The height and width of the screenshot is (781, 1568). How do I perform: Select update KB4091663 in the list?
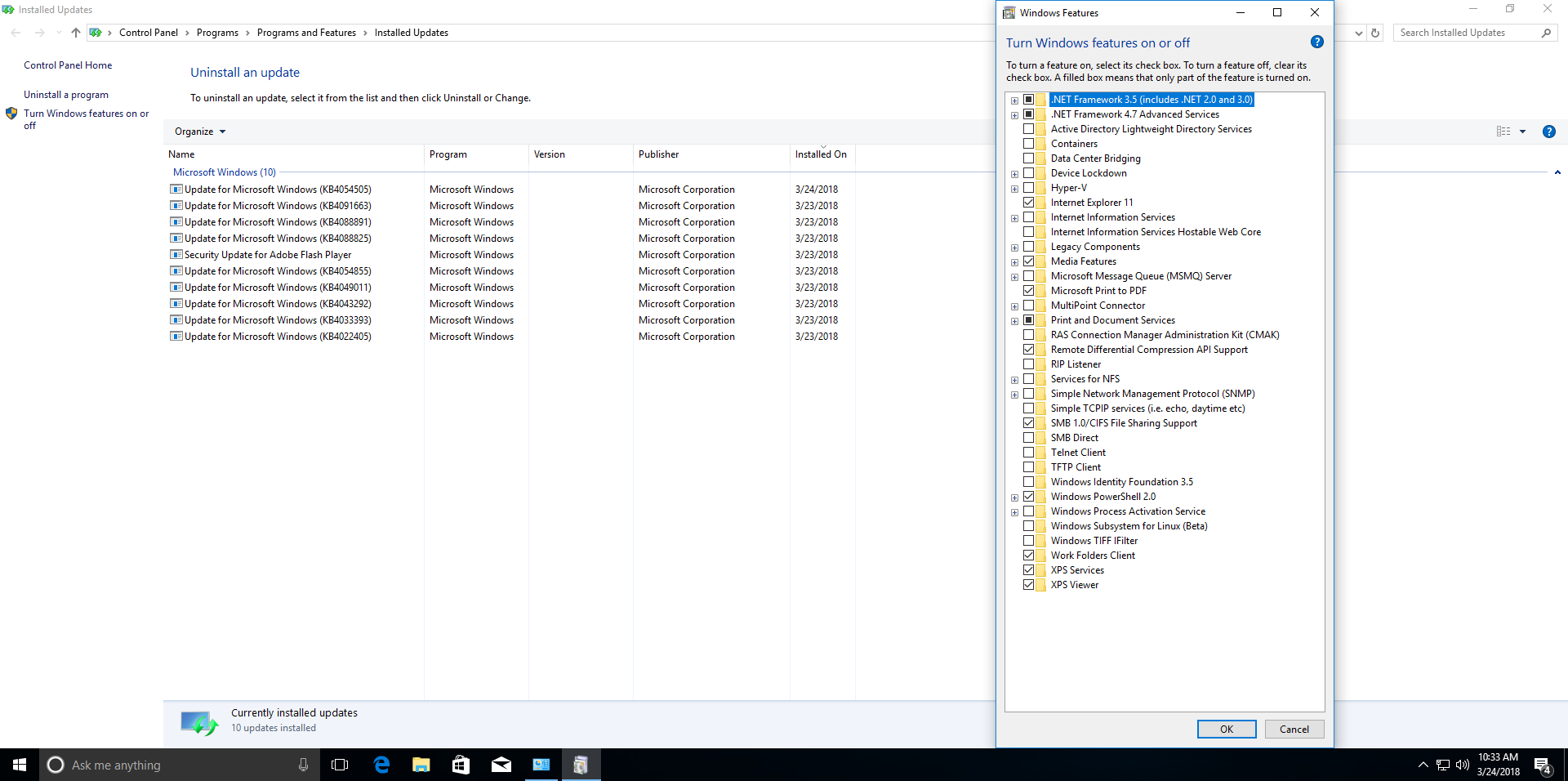(278, 206)
